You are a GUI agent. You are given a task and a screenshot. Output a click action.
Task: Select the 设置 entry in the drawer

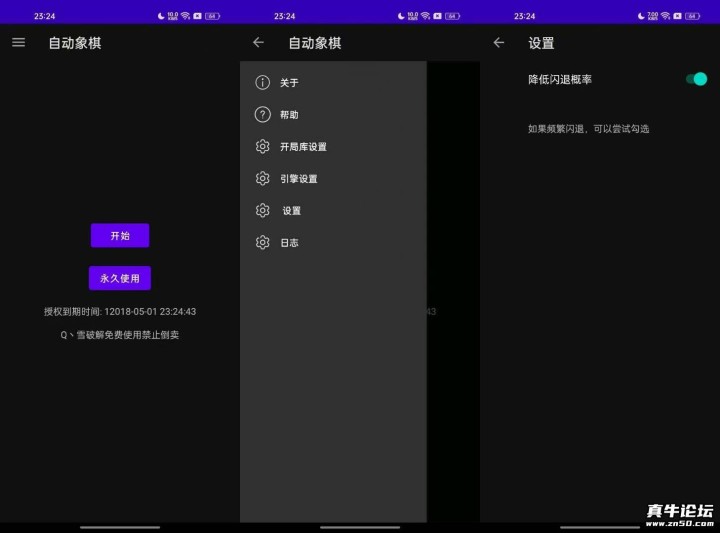click(x=291, y=211)
